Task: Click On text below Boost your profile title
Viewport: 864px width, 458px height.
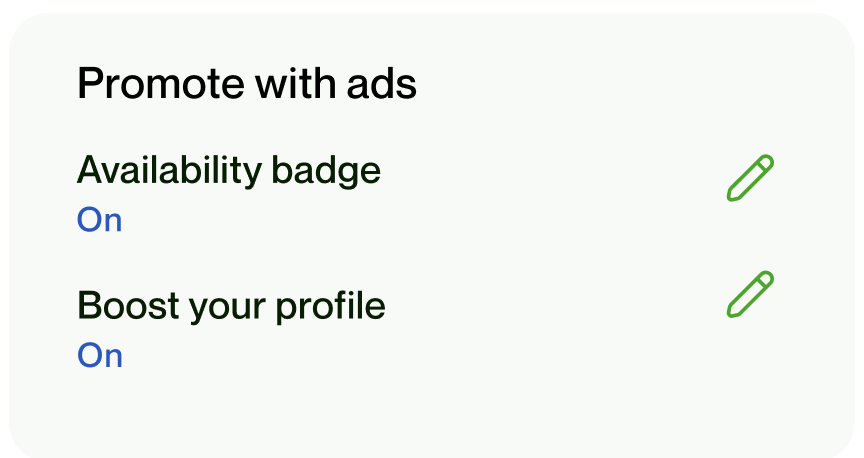Action: point(99,355)
